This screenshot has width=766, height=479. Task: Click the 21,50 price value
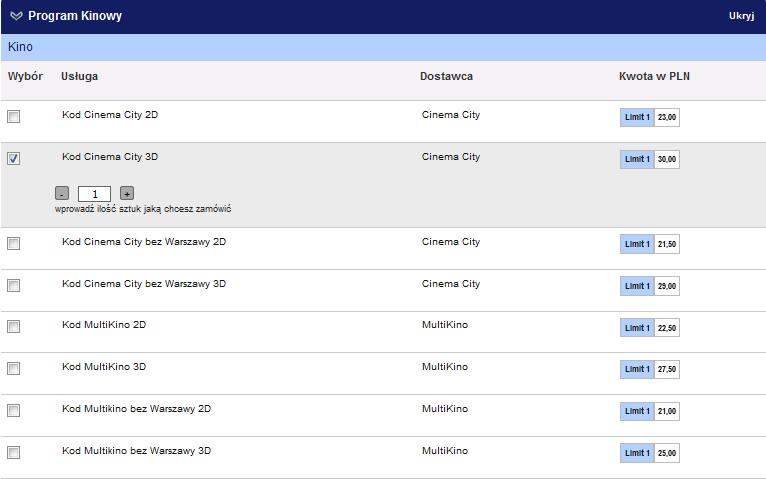click(667, 244)
